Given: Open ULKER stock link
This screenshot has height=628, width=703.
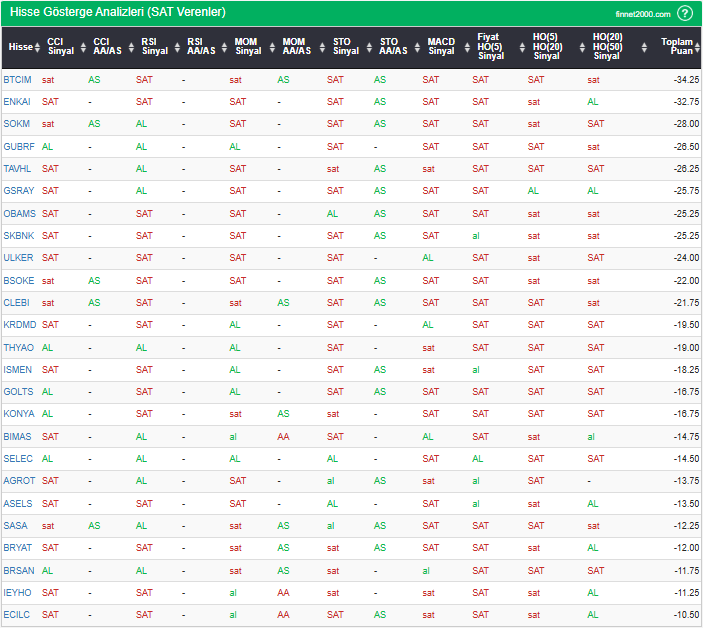Looking at the screenshot, I should click(x=18, y=258).
